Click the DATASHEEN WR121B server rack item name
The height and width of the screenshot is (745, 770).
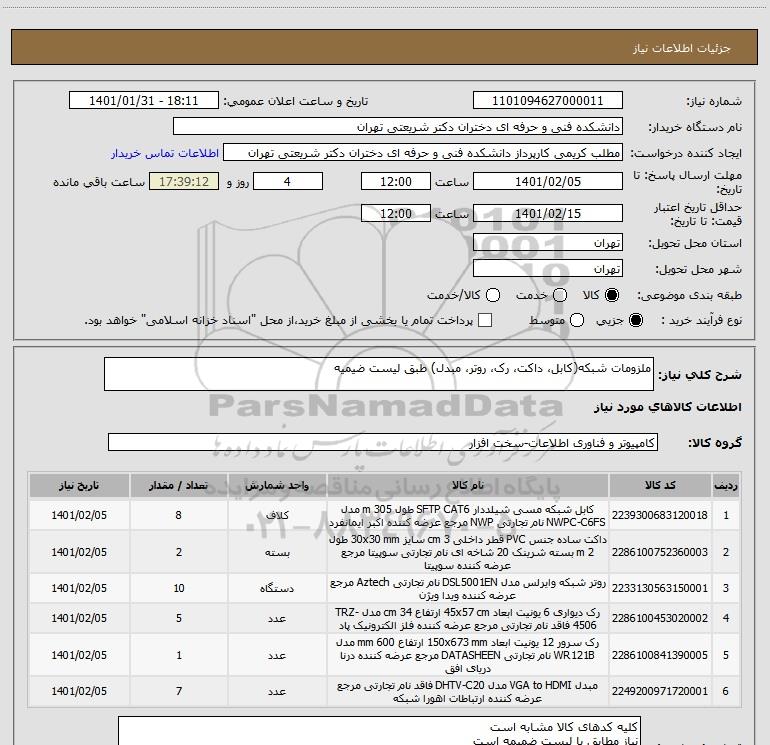468,655
